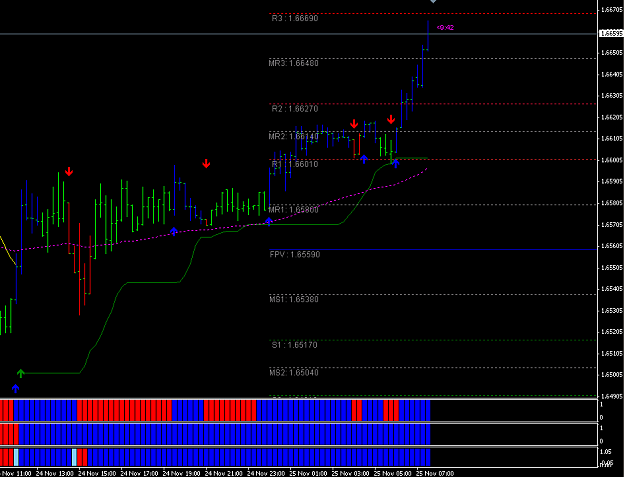Viewport: 625px width, 477px height.
Task: Click price scale value 1.65405
Action: [611, 289]
